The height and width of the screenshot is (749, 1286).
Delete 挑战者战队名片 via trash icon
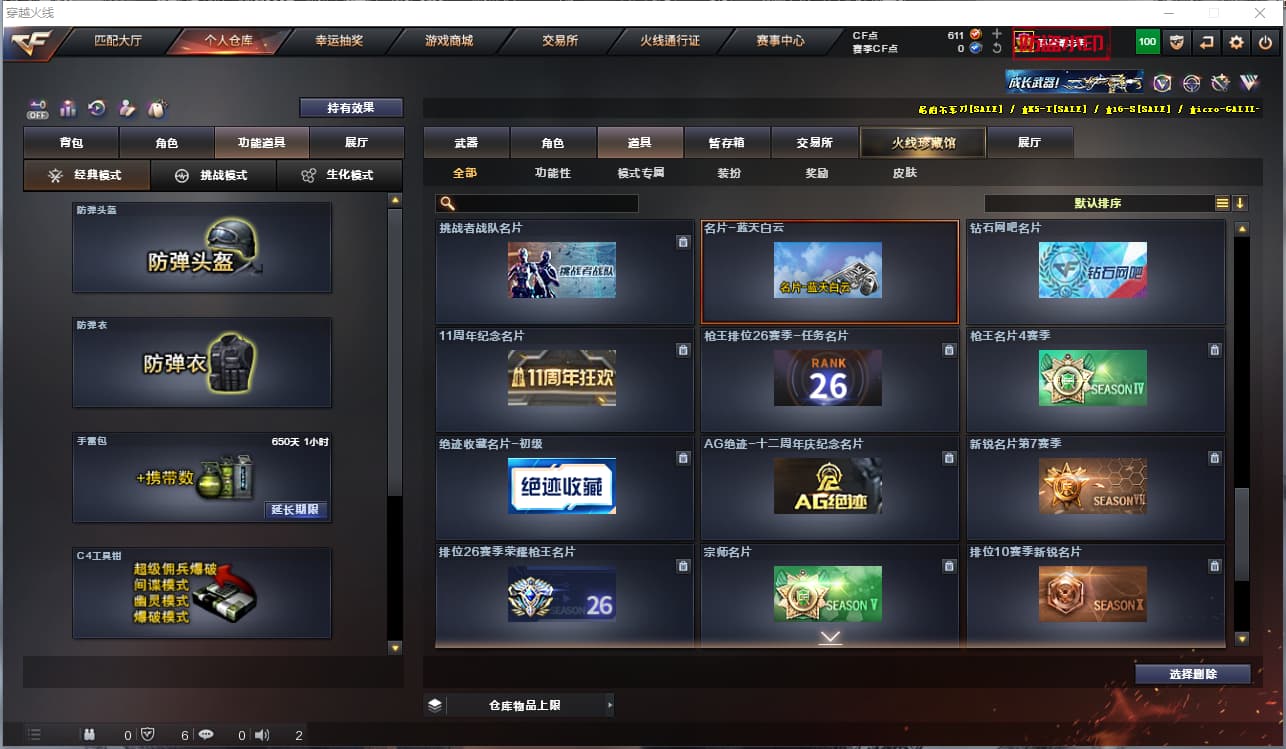[683, 241]
